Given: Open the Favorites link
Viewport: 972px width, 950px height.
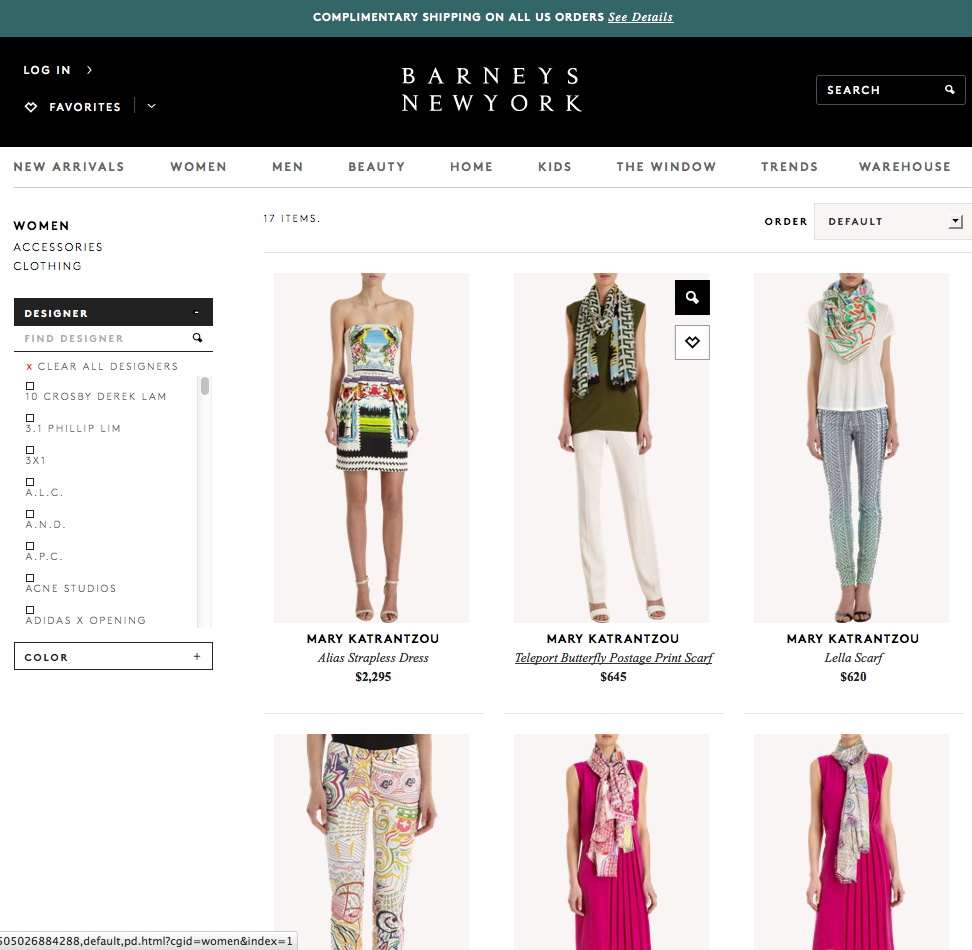Looking at the screenshot, I should point(85,107).
